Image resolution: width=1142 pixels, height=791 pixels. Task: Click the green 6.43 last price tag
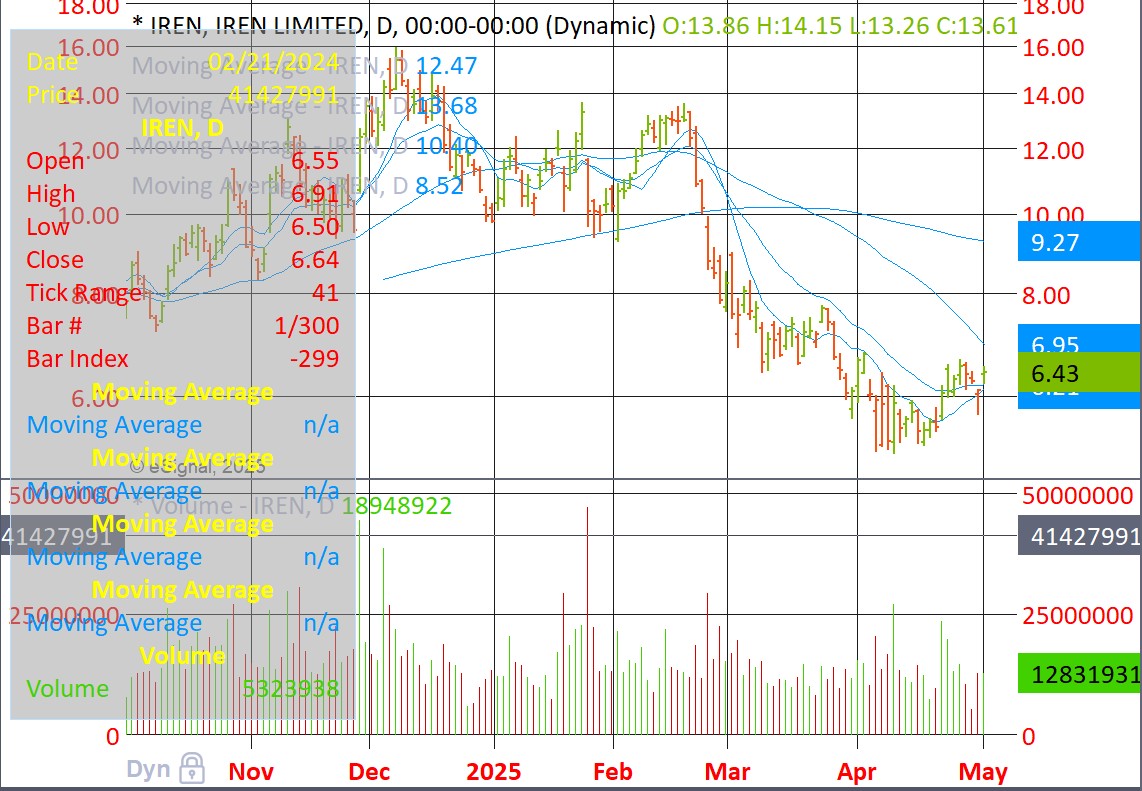coord(1079,373)
